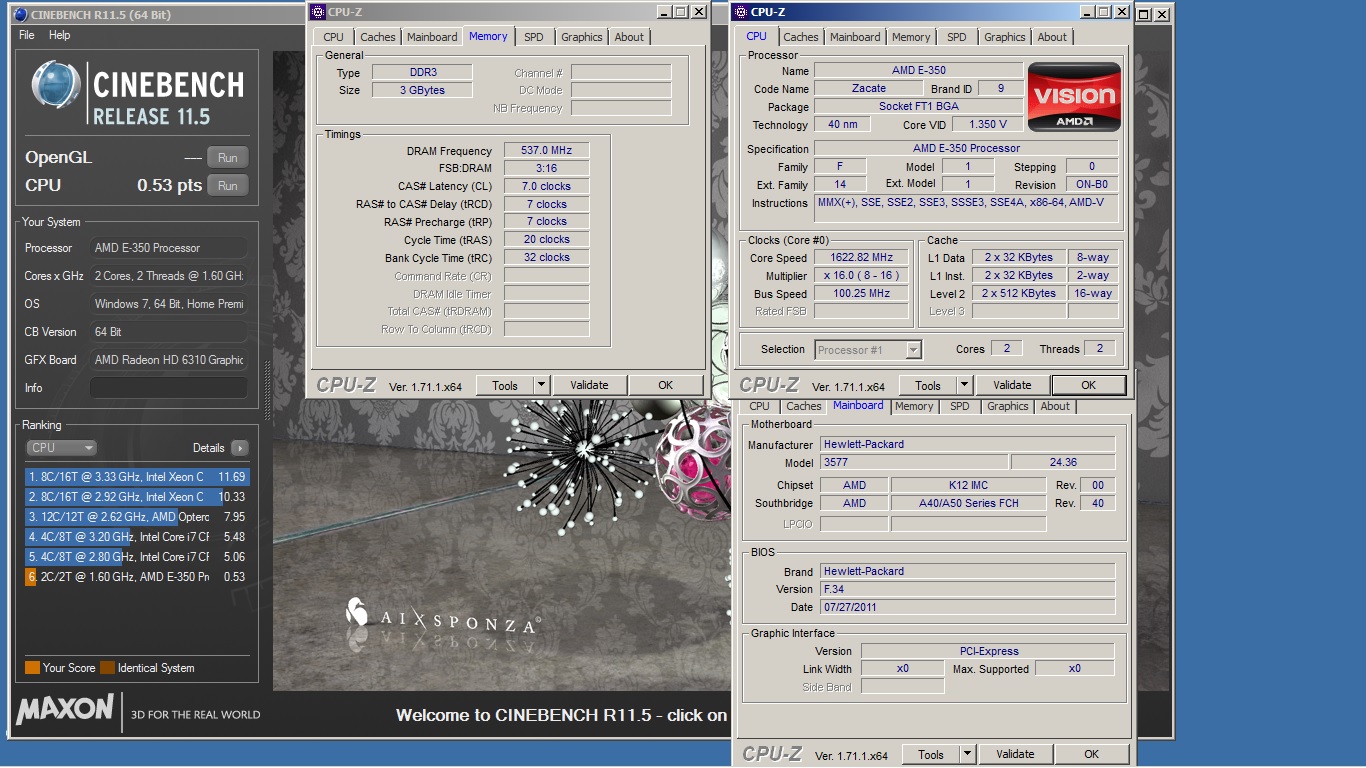Open the Processor #1 selection dropdown
This screenshot has width=1366, height=768.
pyautogui.click(x=868, y=349)
